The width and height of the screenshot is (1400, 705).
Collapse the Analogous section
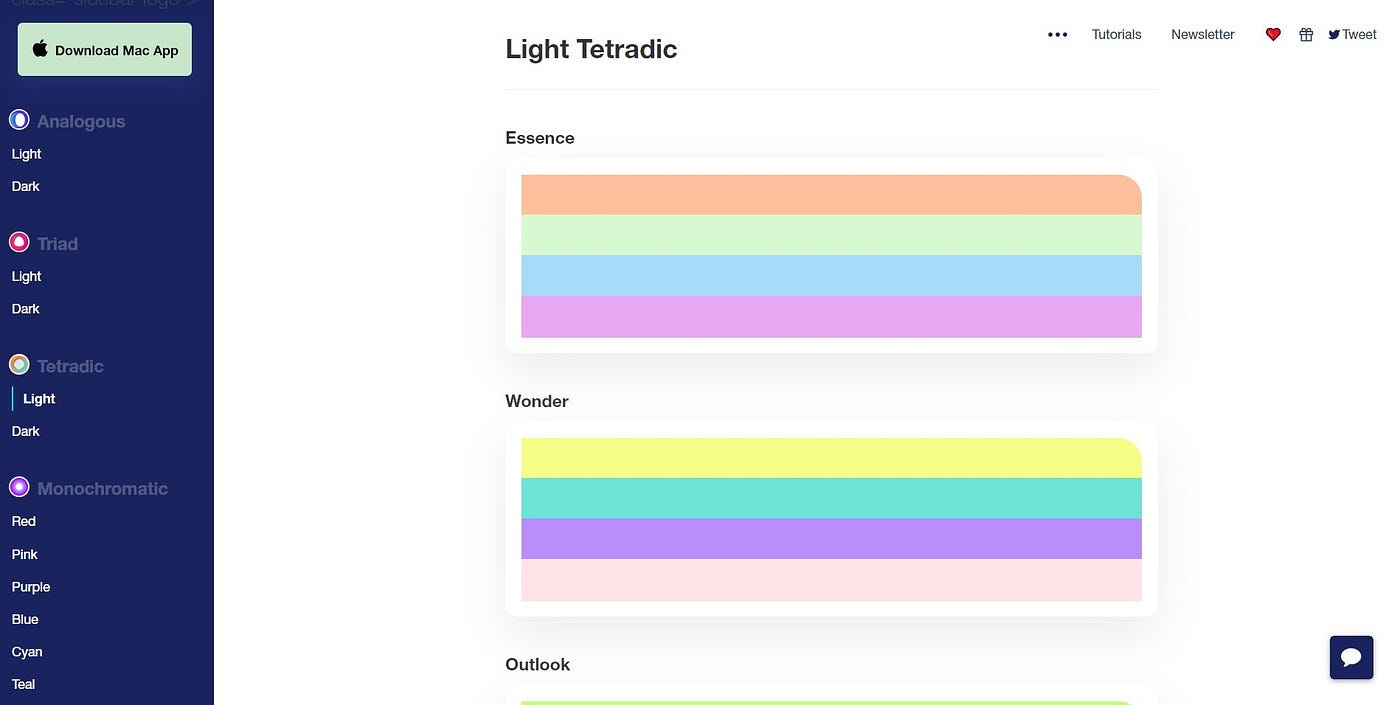pos(81,121)
